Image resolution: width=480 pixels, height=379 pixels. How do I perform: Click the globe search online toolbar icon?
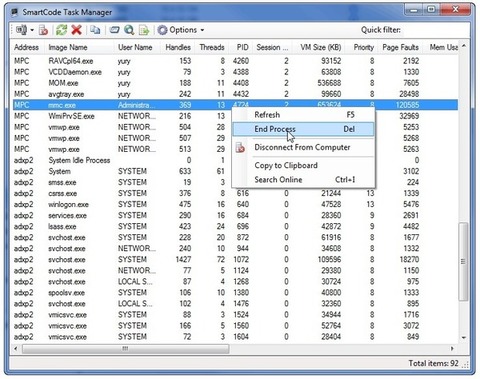pos(129,30)
